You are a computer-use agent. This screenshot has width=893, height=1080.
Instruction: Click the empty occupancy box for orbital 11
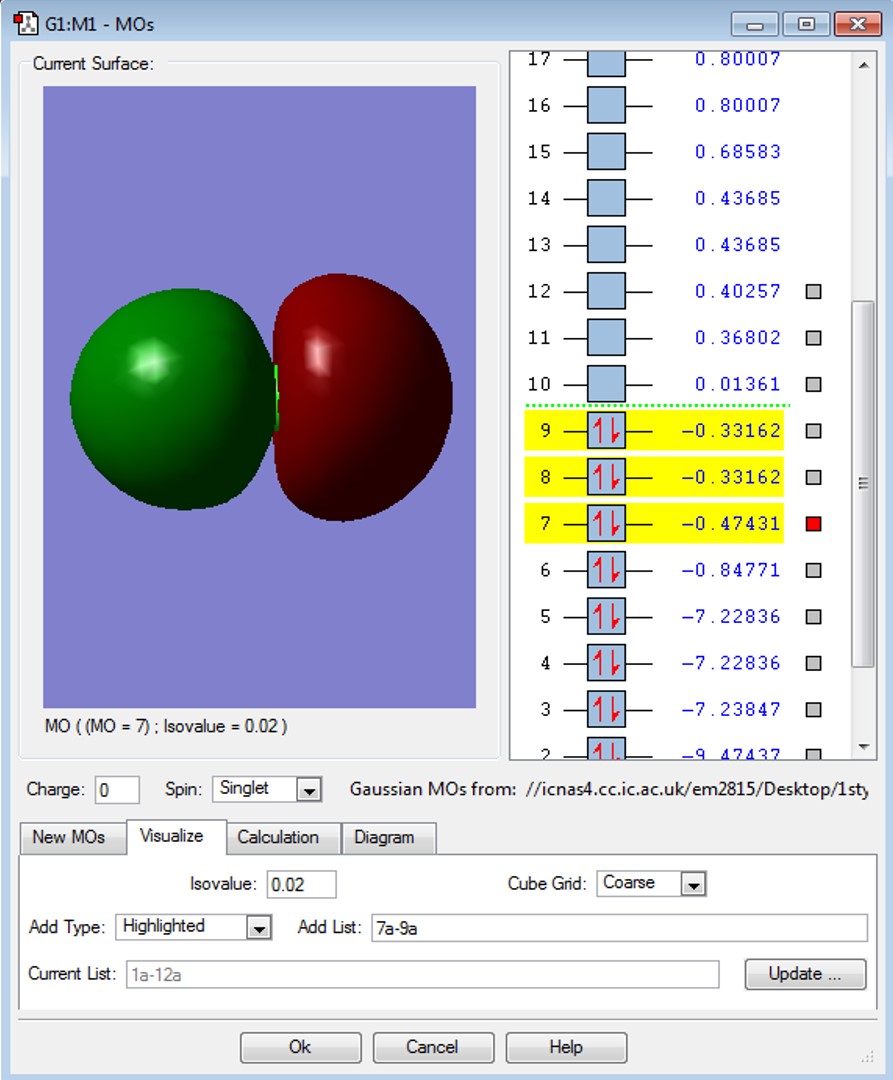[x=606, y=338]
